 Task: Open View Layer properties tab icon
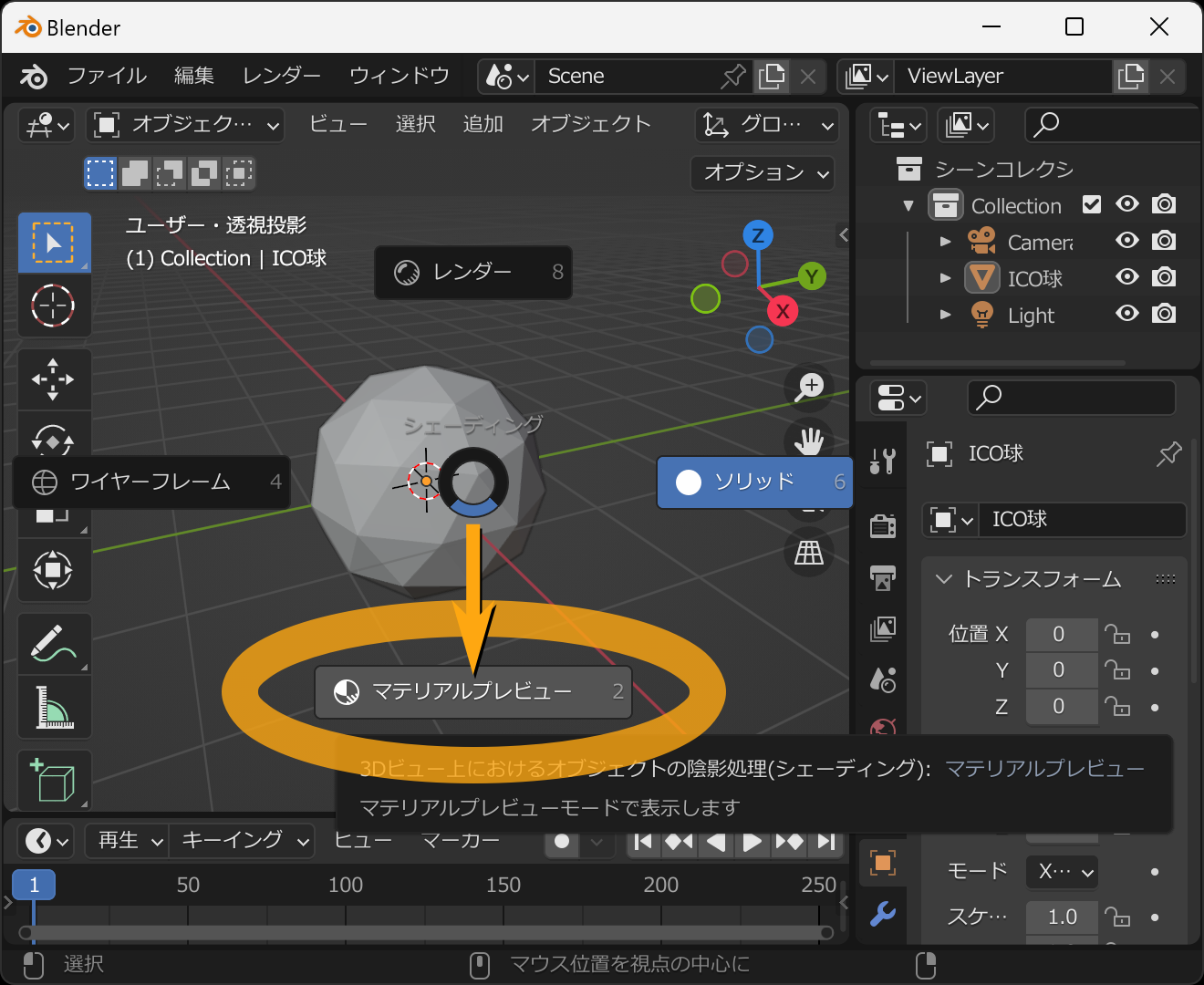click(x=882, y=628)
